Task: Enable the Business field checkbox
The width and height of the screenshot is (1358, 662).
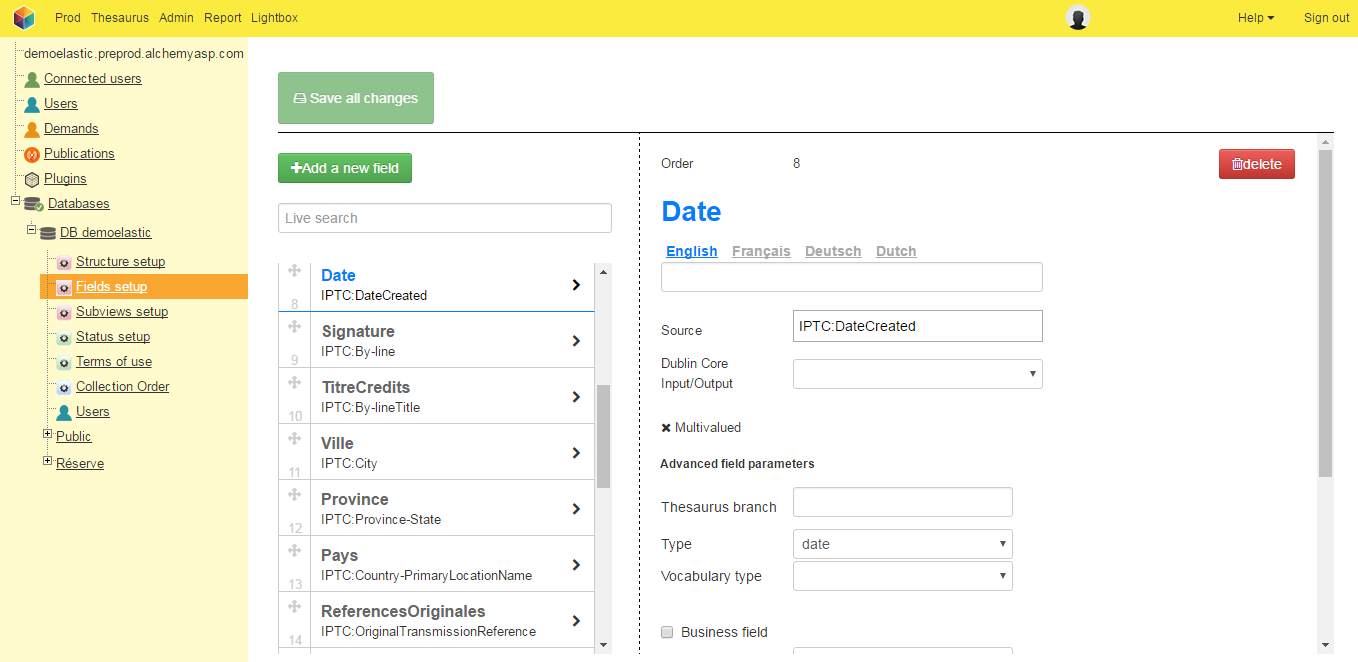Action: (667, 632)
